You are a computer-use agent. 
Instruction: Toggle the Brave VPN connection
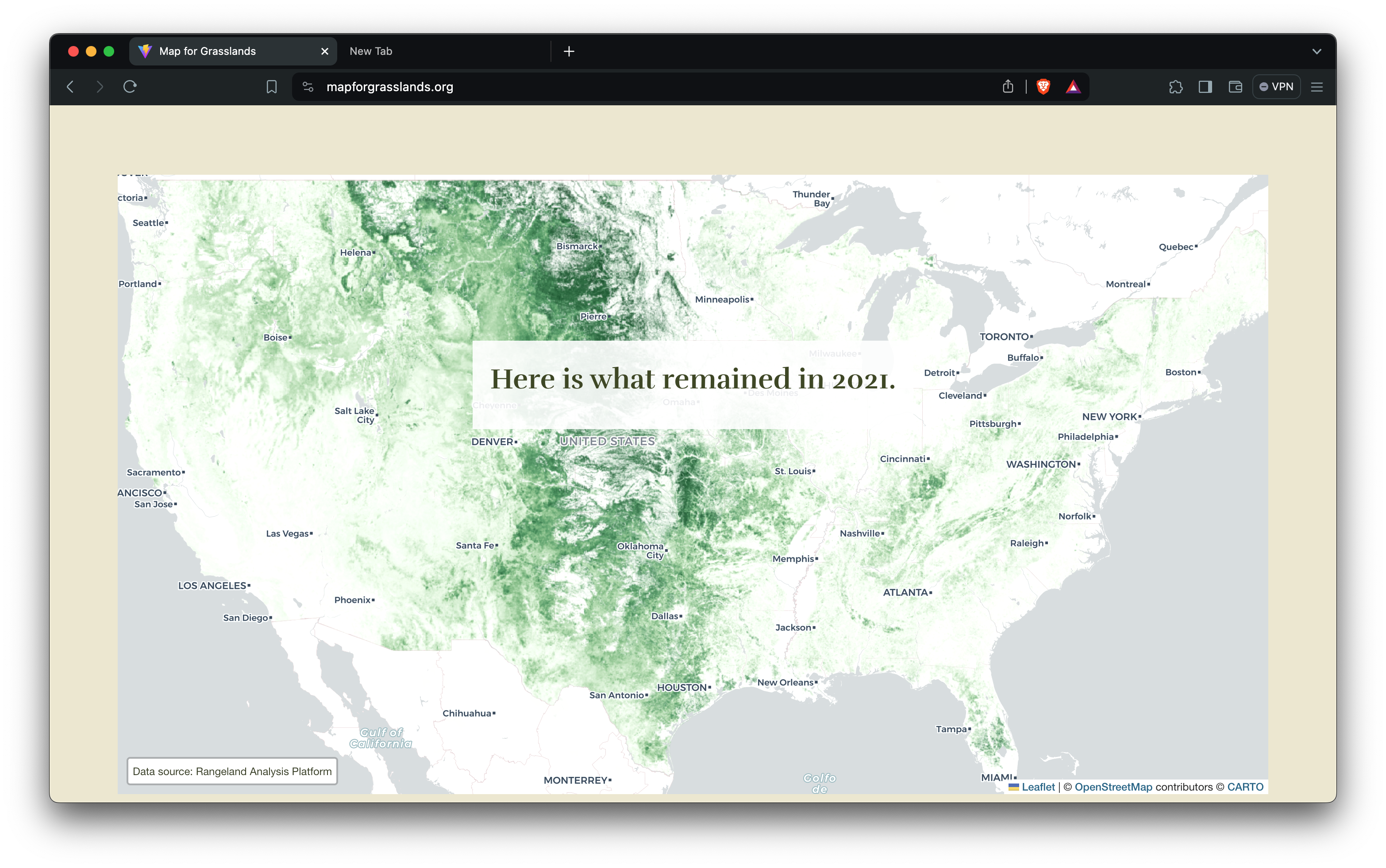click(1276, 87)
